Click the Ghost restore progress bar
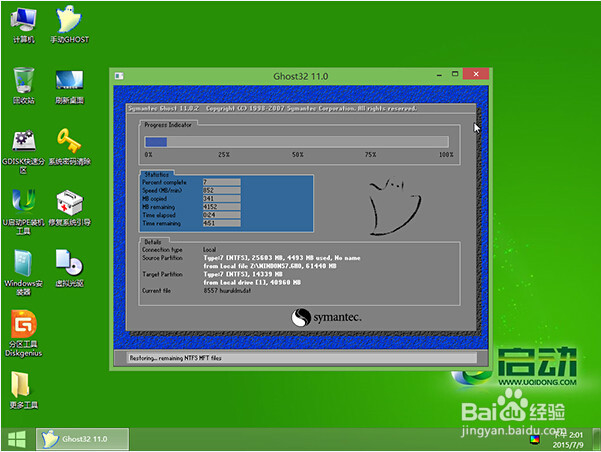 point(296,142)
